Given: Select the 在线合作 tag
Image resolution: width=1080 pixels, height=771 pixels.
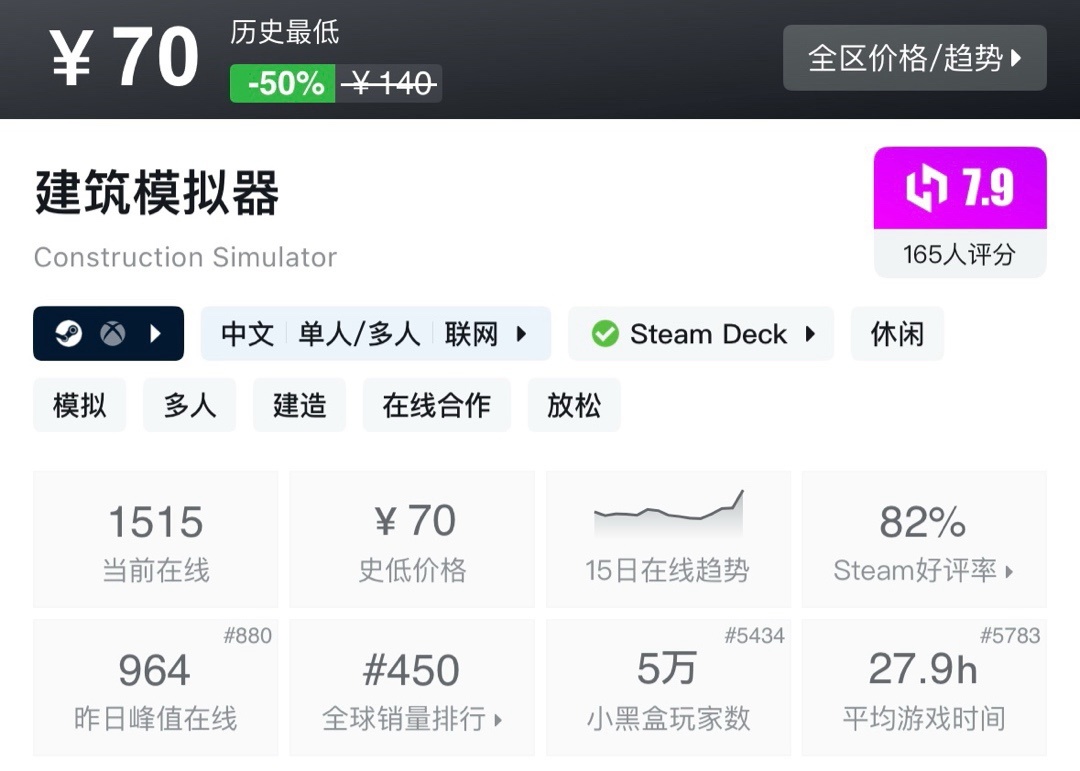Looking at the screenshot, I should (436, 405).
